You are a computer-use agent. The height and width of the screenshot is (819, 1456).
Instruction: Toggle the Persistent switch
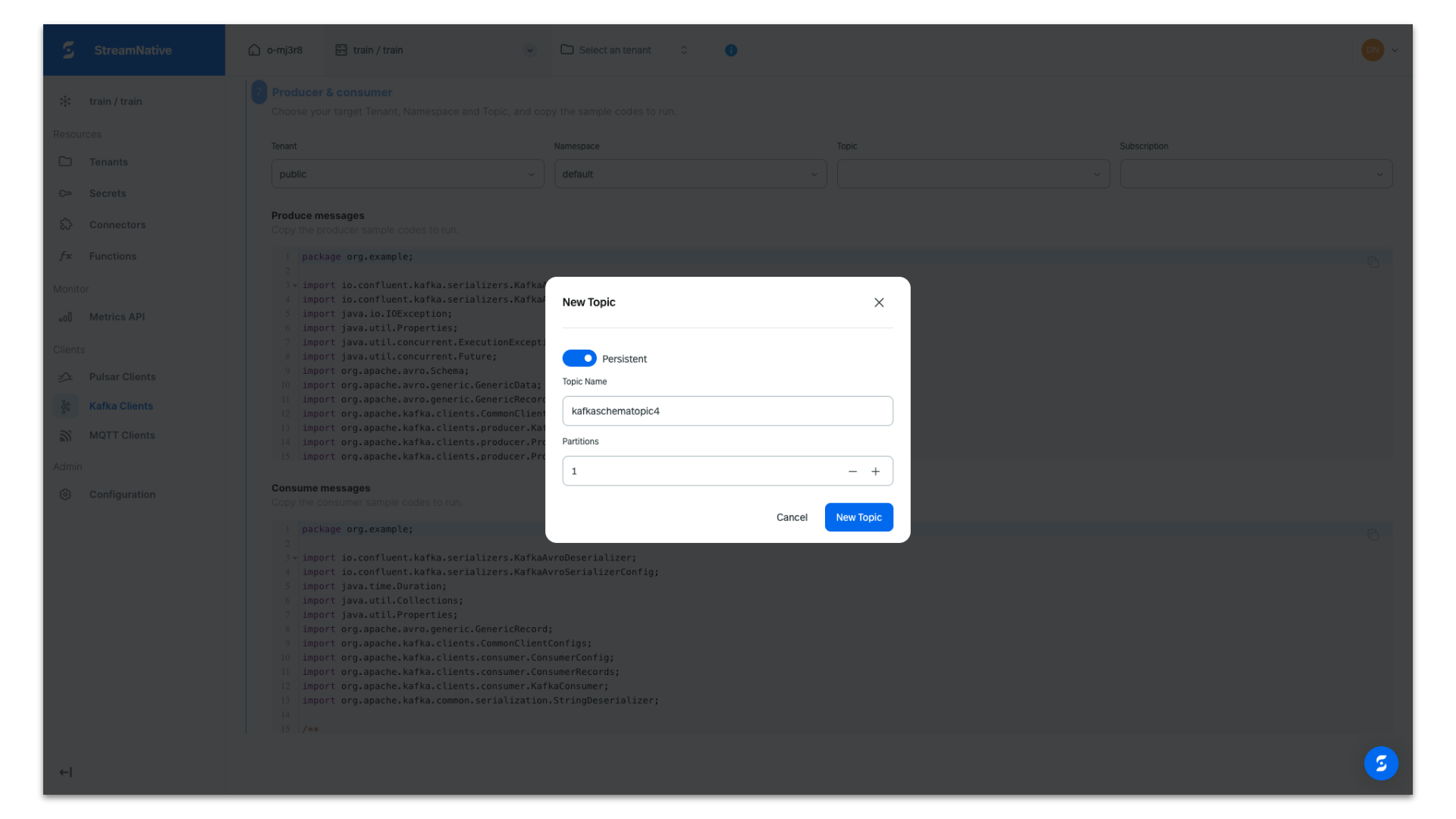pyautogui.click(x=579, y=358)
